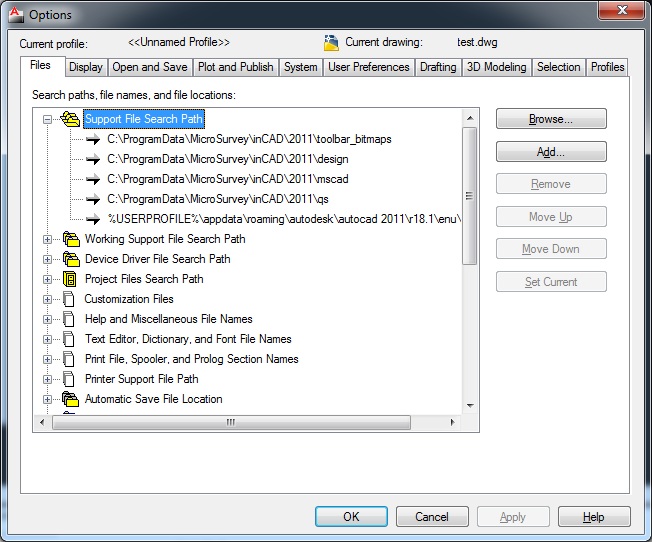
Task: Select the C:\...\inCAD\2011\design path entry
Action: [x=227, y=159]
